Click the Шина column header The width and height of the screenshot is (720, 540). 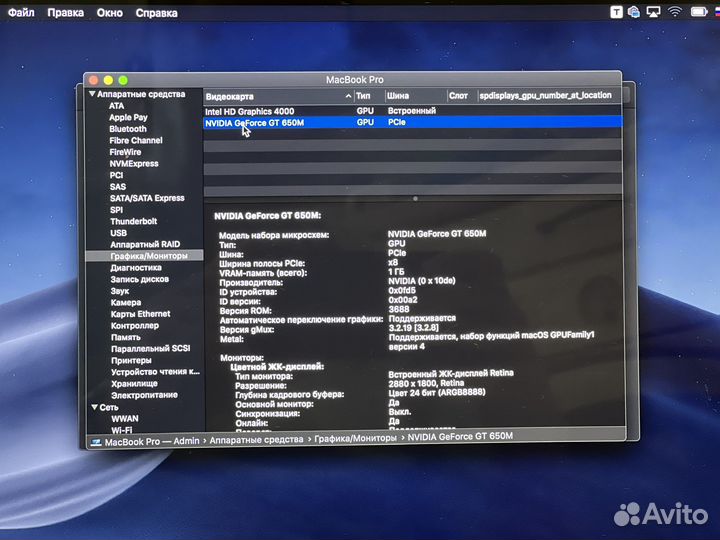[415, 96]
